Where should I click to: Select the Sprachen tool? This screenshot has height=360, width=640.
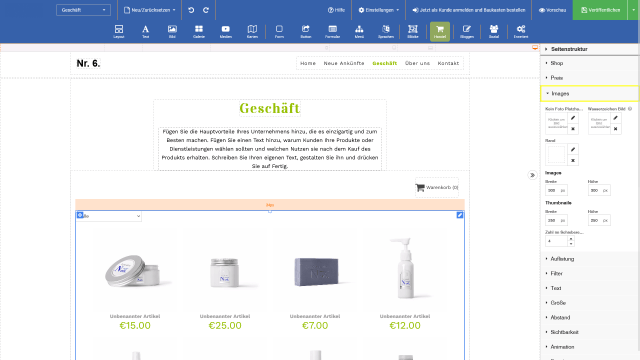tap(386, 31)
